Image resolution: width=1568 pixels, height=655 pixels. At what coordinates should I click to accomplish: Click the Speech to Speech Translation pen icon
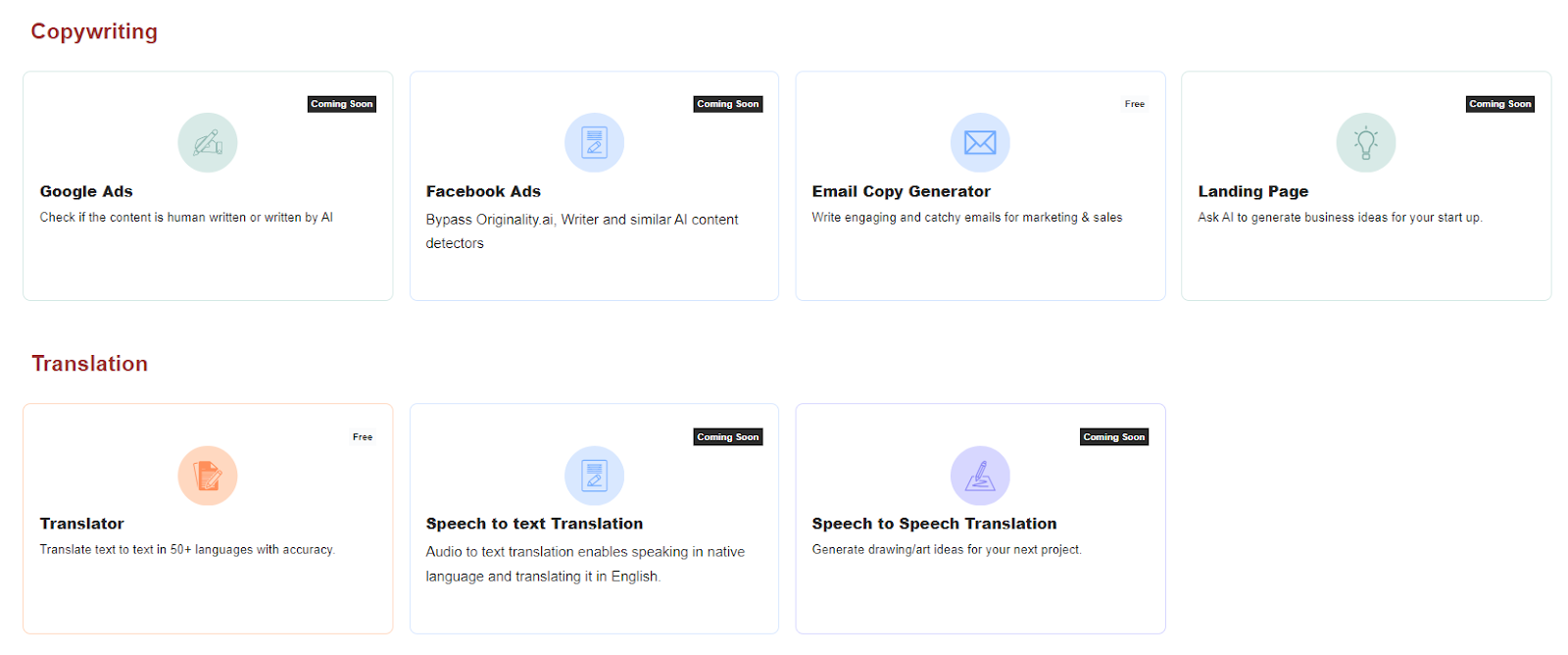pos(980,476)
